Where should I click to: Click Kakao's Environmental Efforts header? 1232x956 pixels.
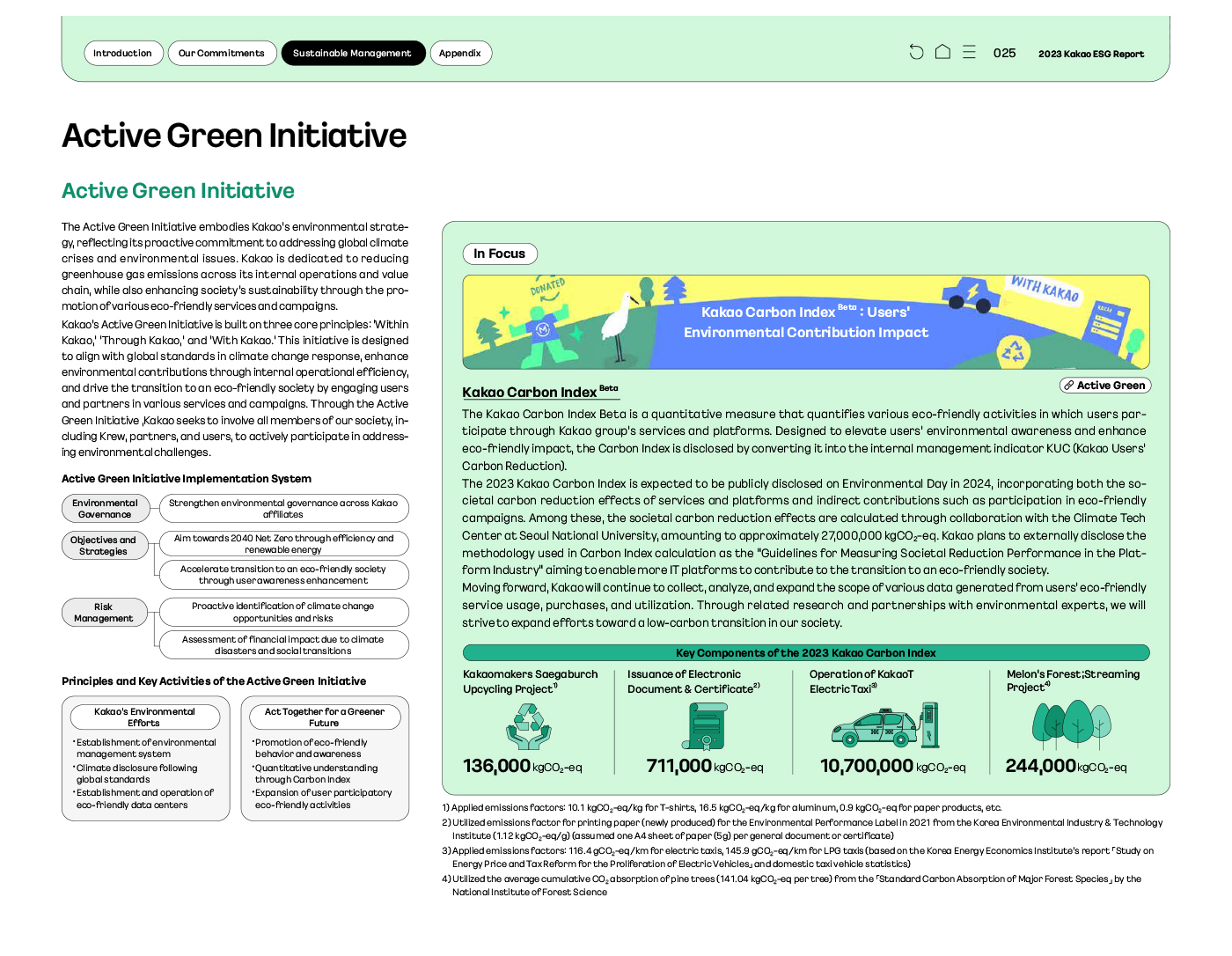[x=145, y=717]
